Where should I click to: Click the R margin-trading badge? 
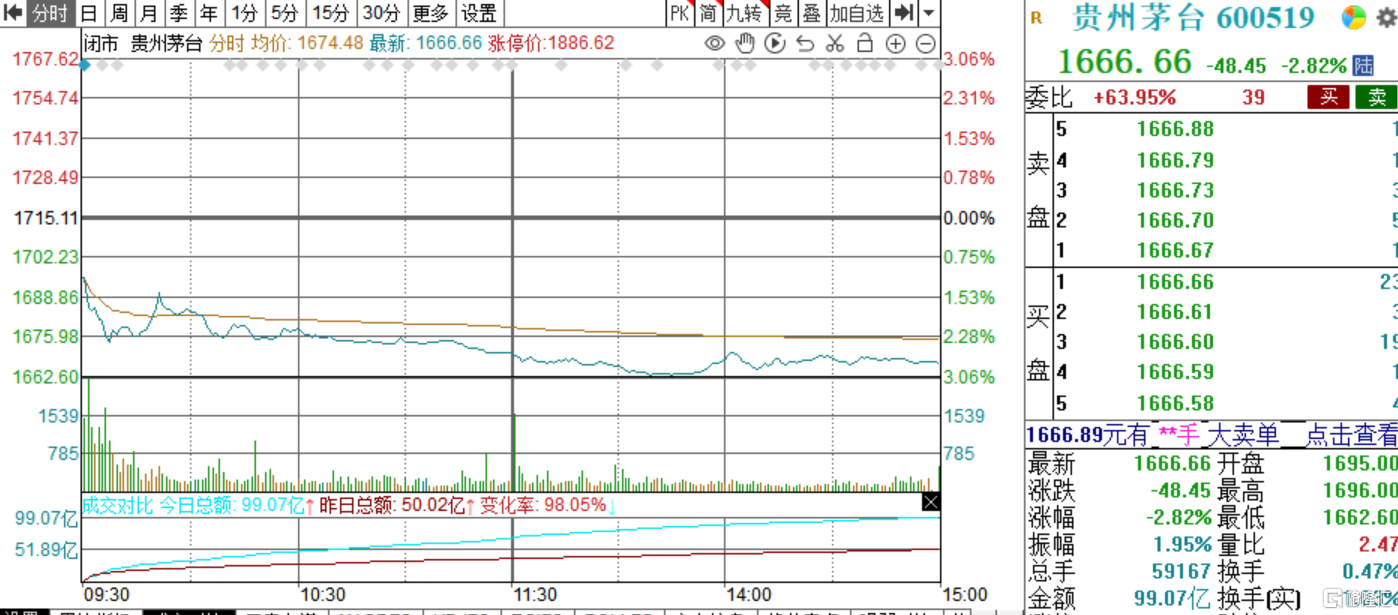(1036, 17)
